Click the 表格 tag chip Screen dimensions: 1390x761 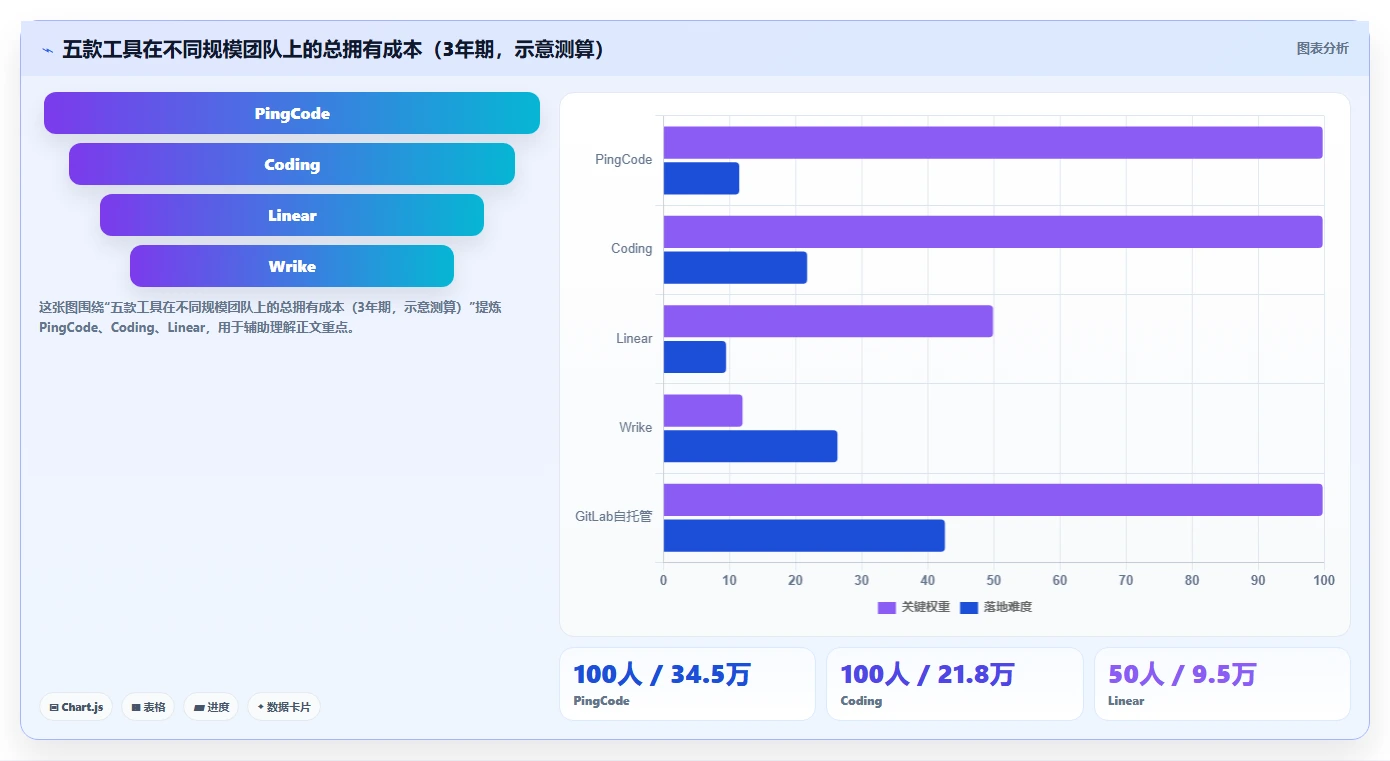(148, 707)
